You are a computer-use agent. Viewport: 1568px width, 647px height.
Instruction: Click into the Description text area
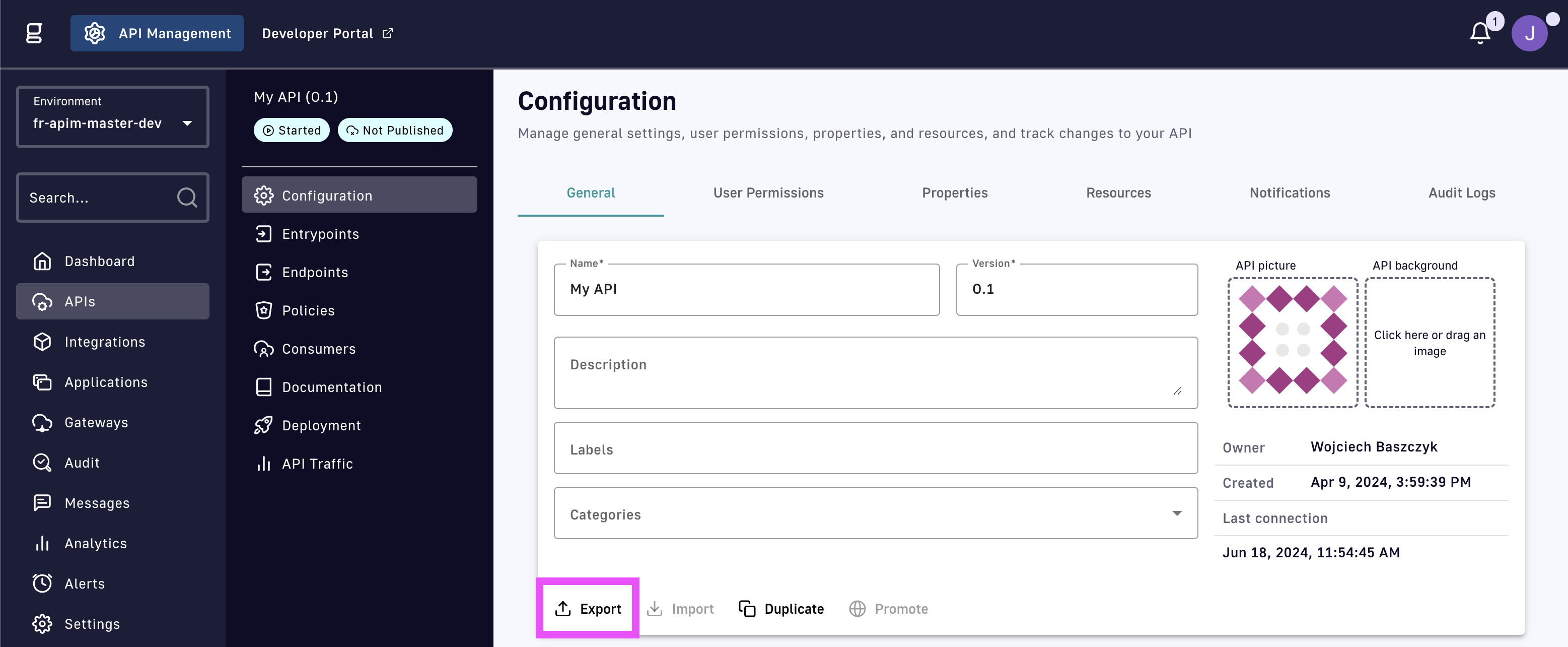click(875, 373)
